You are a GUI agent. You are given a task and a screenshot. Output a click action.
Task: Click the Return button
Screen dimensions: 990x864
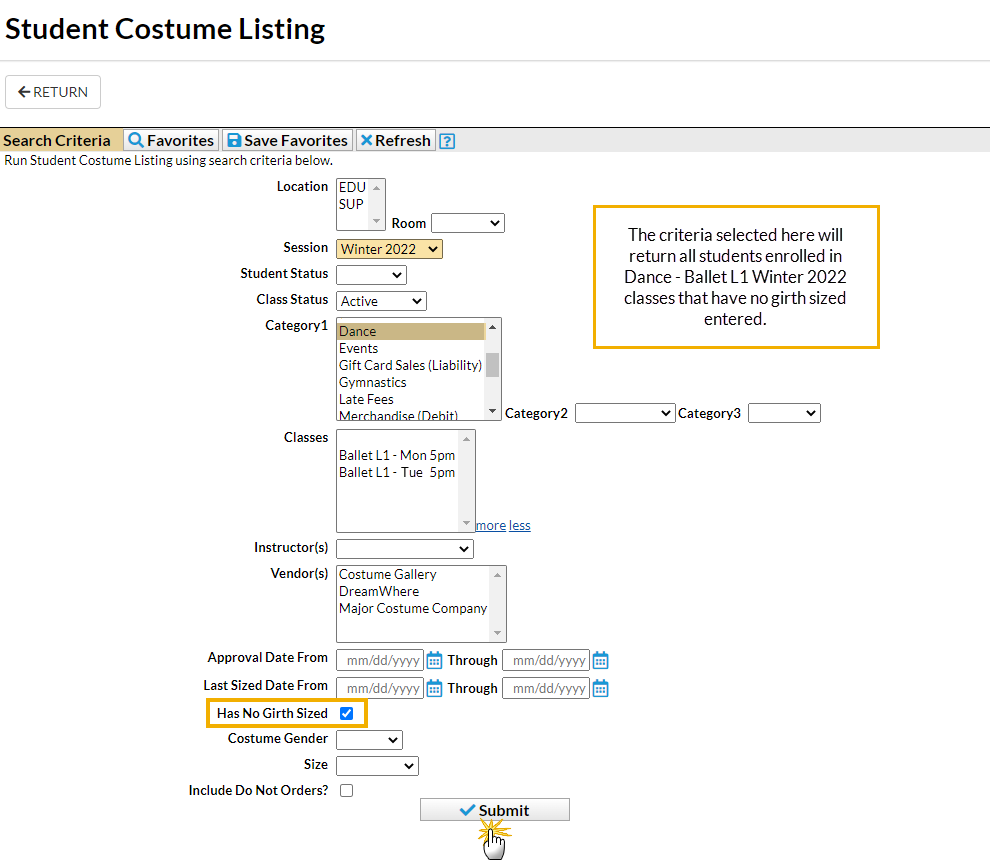click(x=53, y=92)
